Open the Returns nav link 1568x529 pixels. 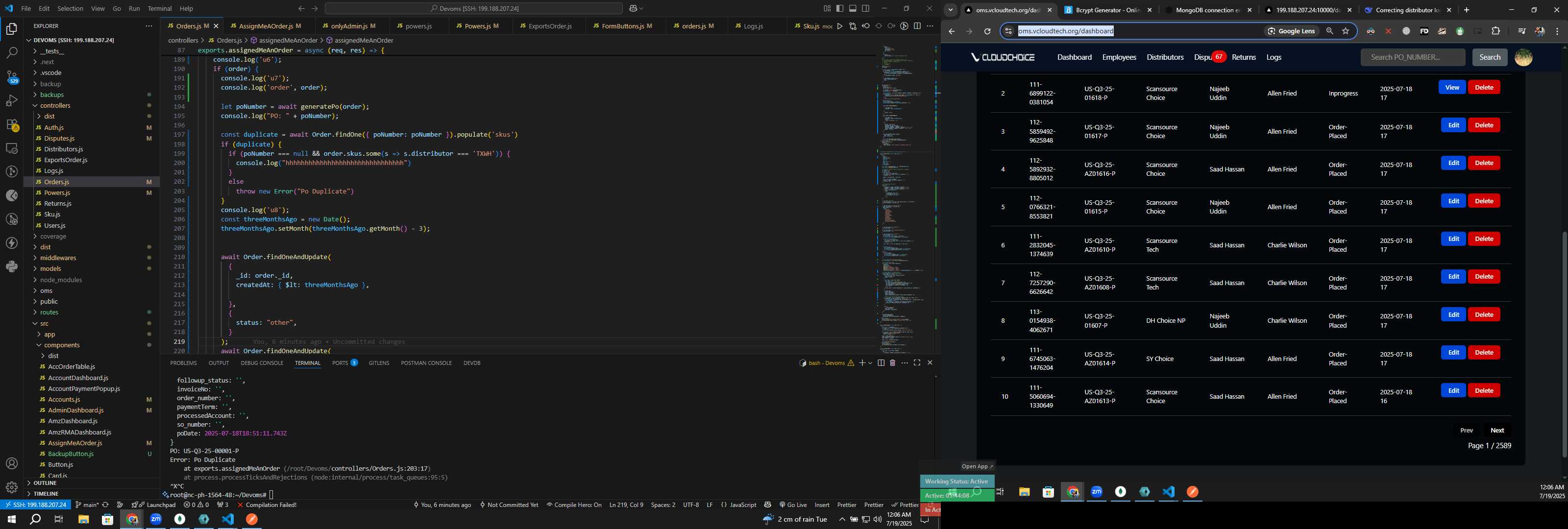point(1243,57)
